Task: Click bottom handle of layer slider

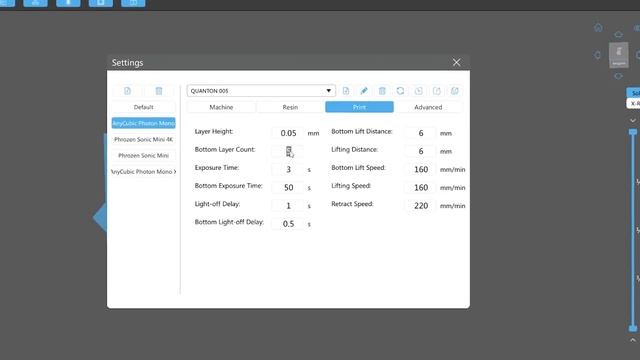Action: (x=633, y=328)
